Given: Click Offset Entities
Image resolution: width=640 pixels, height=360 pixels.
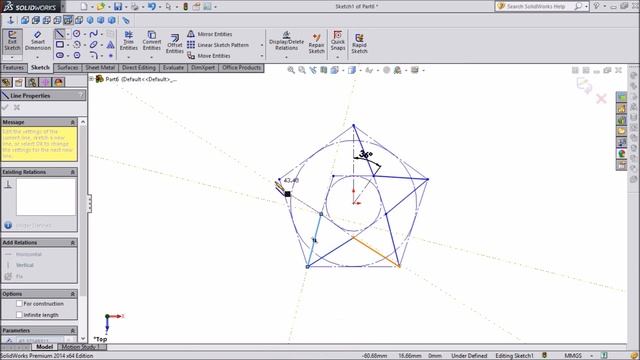Looking at the screenshot, I should pos(175,44).
